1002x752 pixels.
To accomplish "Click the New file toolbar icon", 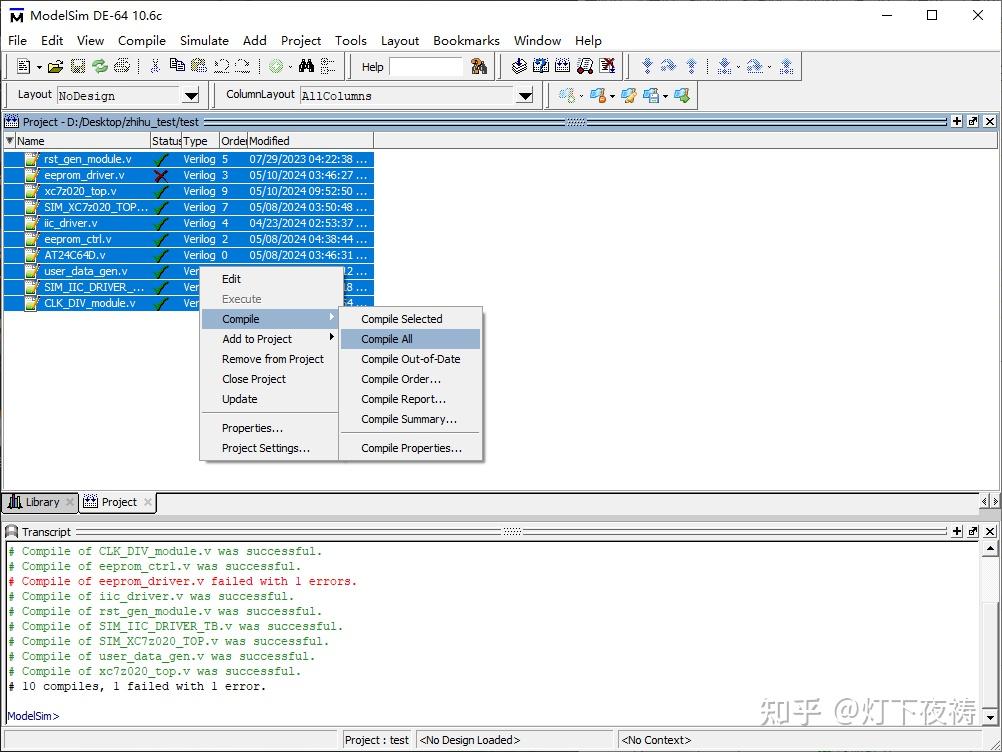I will coord(24,66).
